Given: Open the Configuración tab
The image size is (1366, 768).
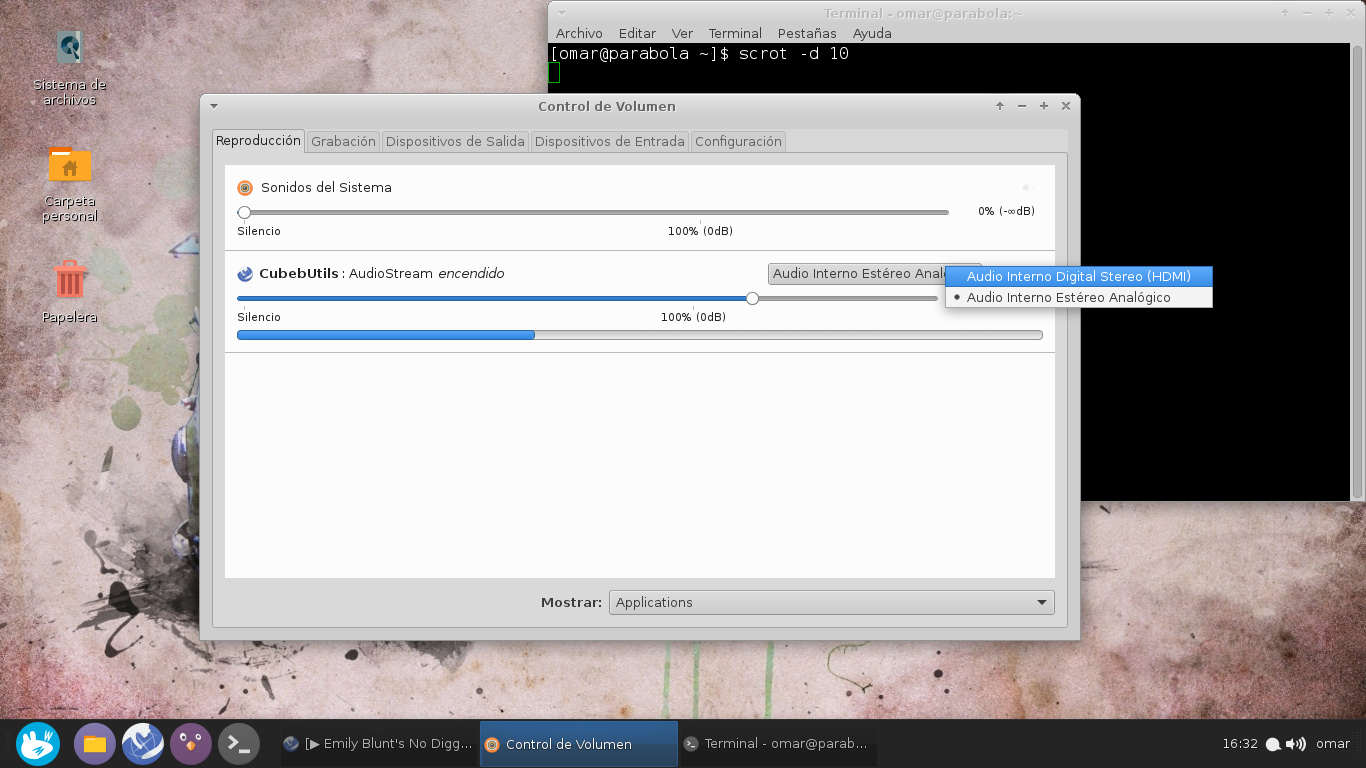Looking at the screenshot, I should pos(738,142).
